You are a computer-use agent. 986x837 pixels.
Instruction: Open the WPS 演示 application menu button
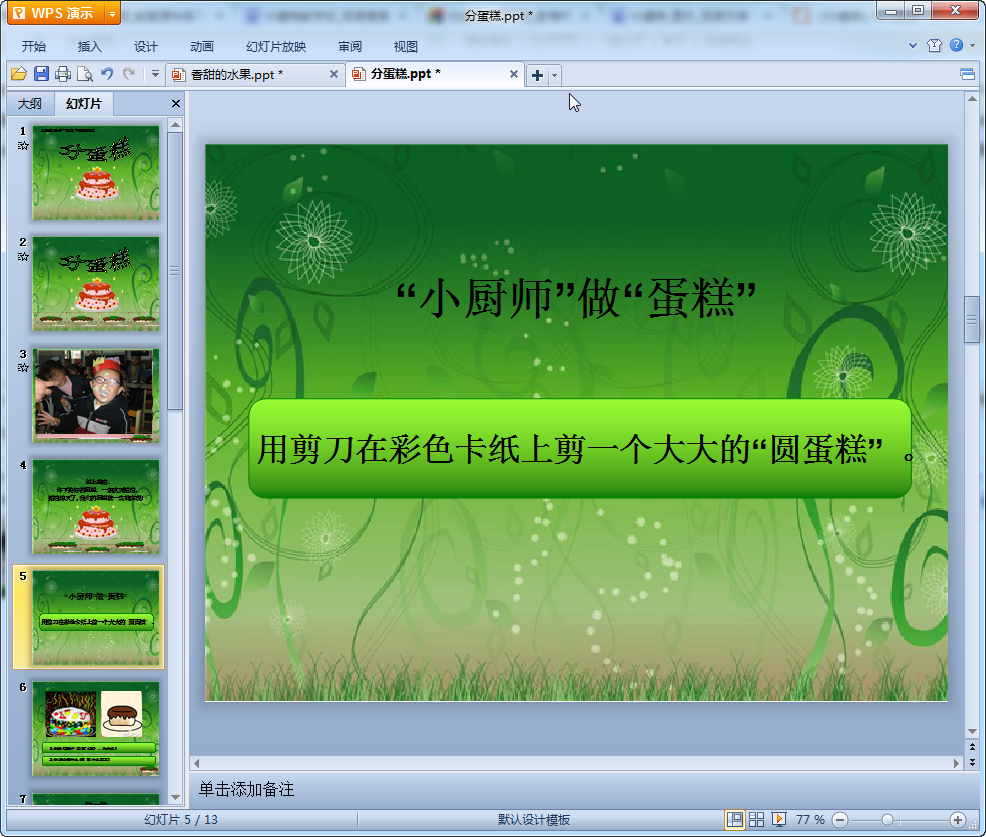[x=55, y=13]
